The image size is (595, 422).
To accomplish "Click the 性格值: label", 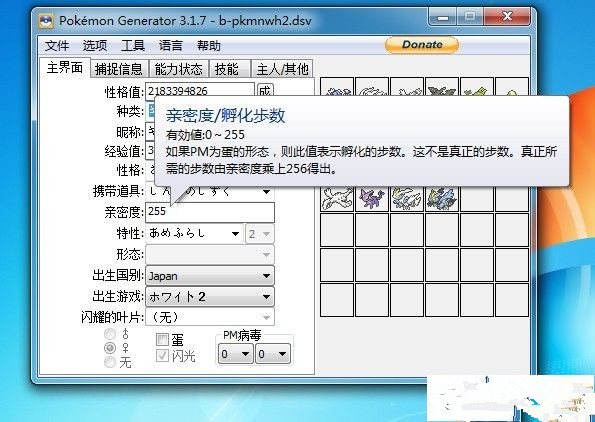I will (124, 91).
